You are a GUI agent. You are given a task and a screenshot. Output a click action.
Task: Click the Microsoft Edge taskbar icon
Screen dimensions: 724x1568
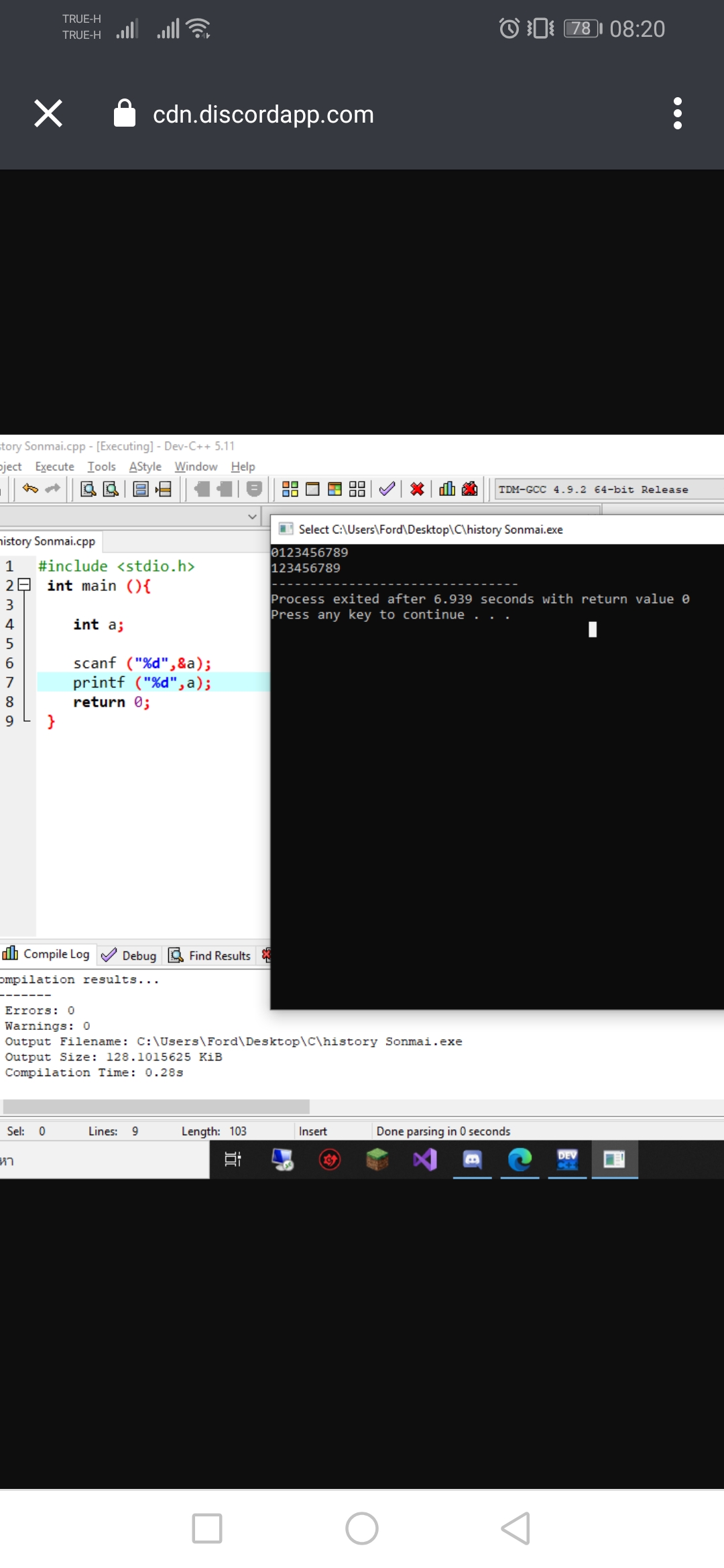520,1159
